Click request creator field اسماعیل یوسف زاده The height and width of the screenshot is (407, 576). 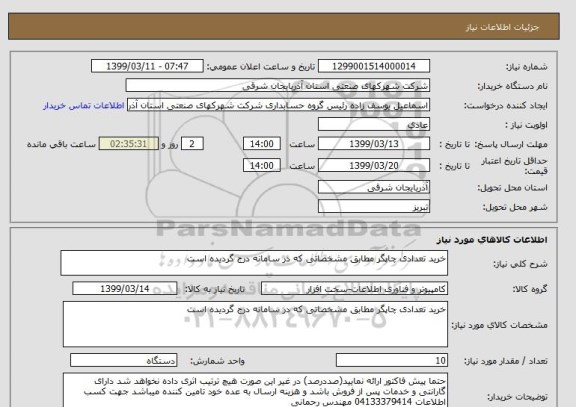(278, 105)
